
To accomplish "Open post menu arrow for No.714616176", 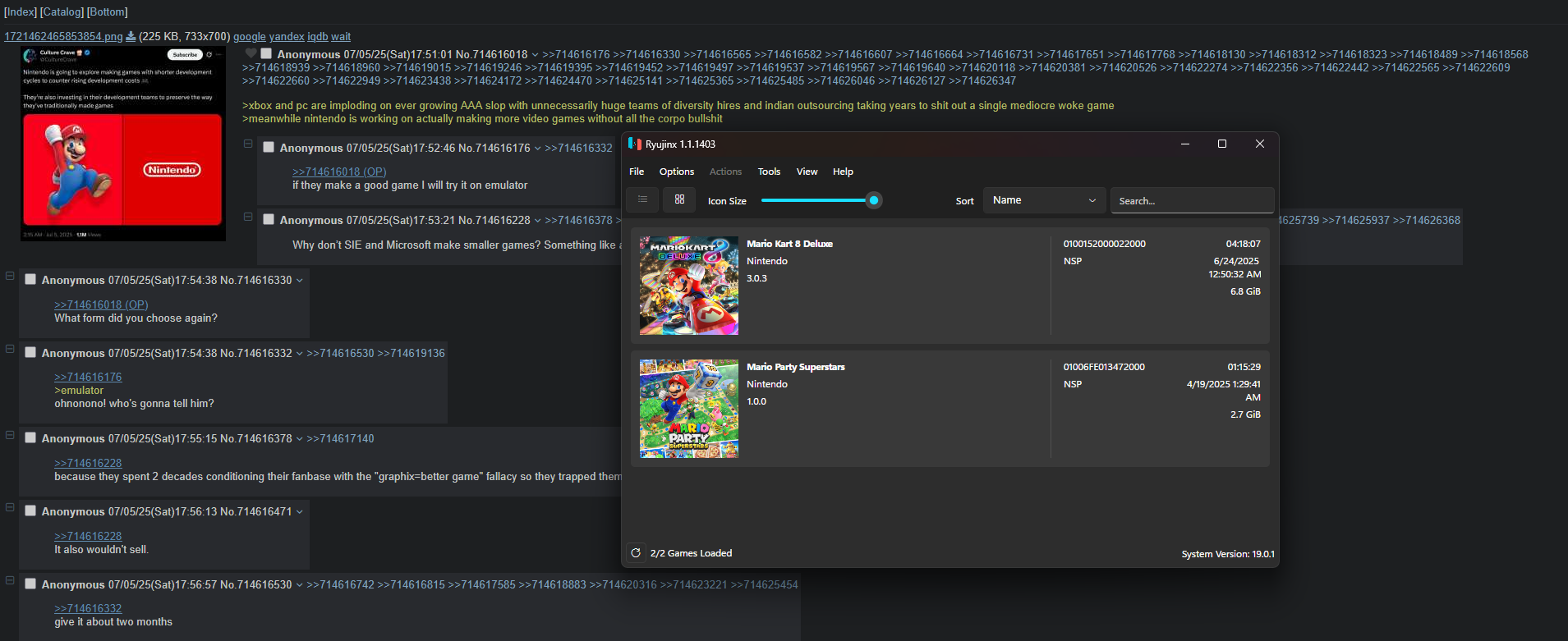I will (537, 149).
